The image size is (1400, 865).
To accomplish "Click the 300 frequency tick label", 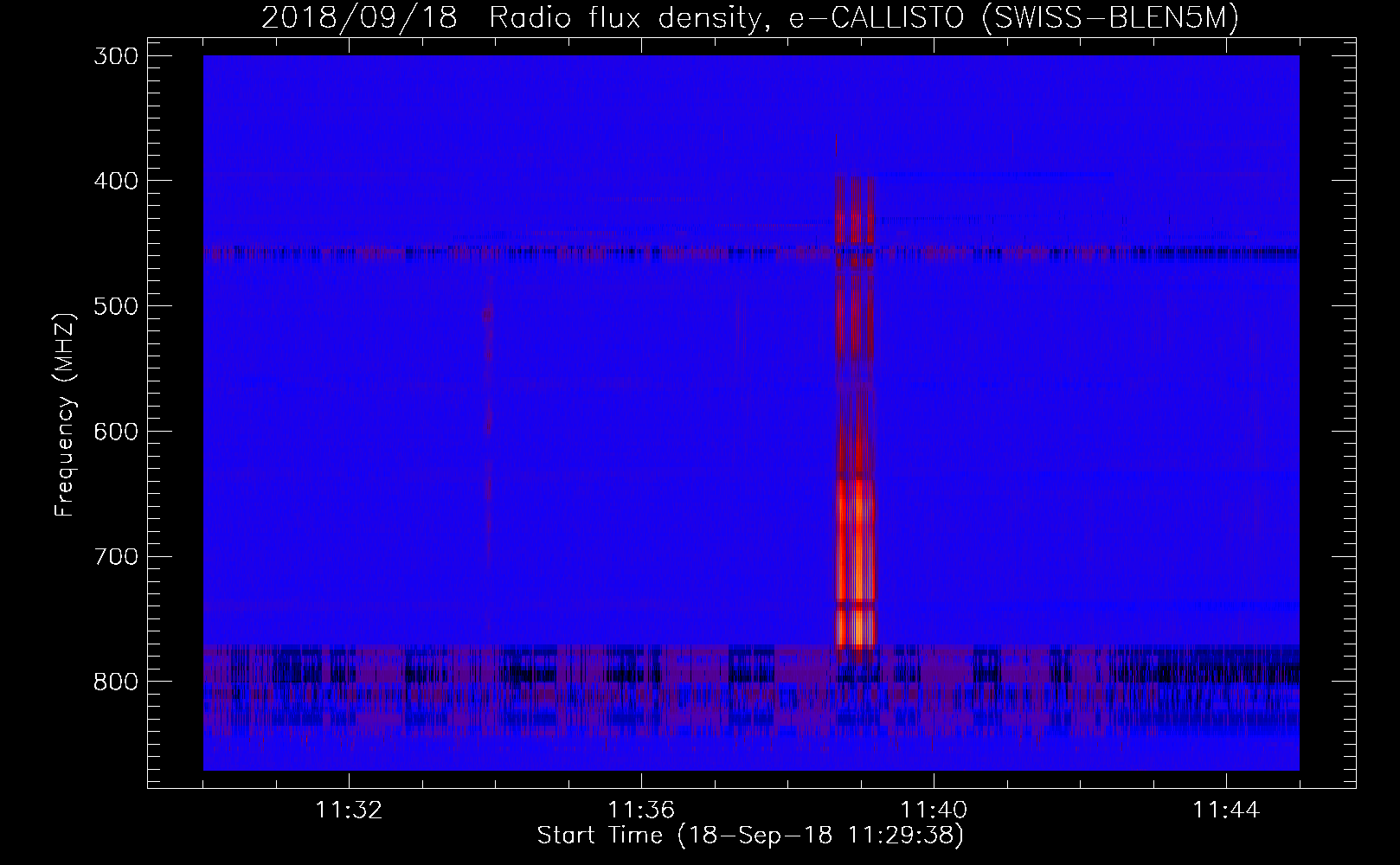I will tap(114, 55).
